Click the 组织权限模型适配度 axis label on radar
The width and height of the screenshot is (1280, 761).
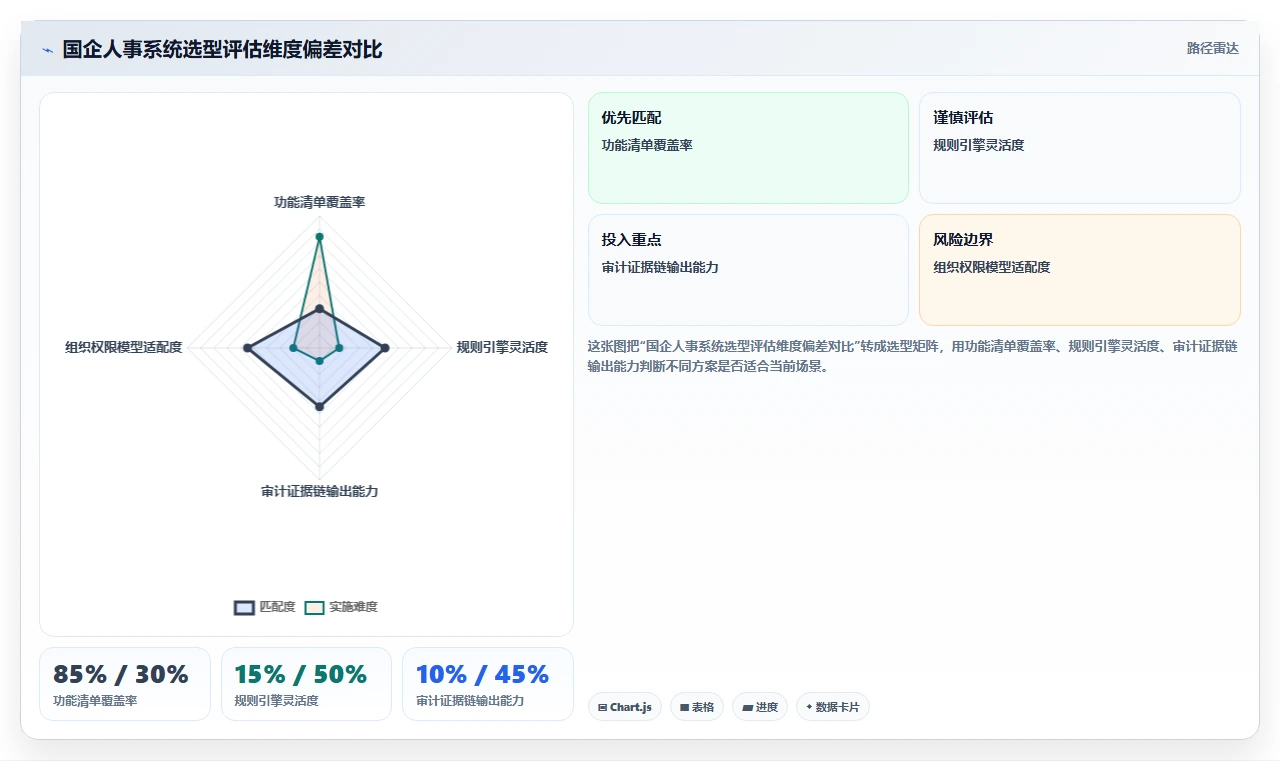(x=124, y=347)
